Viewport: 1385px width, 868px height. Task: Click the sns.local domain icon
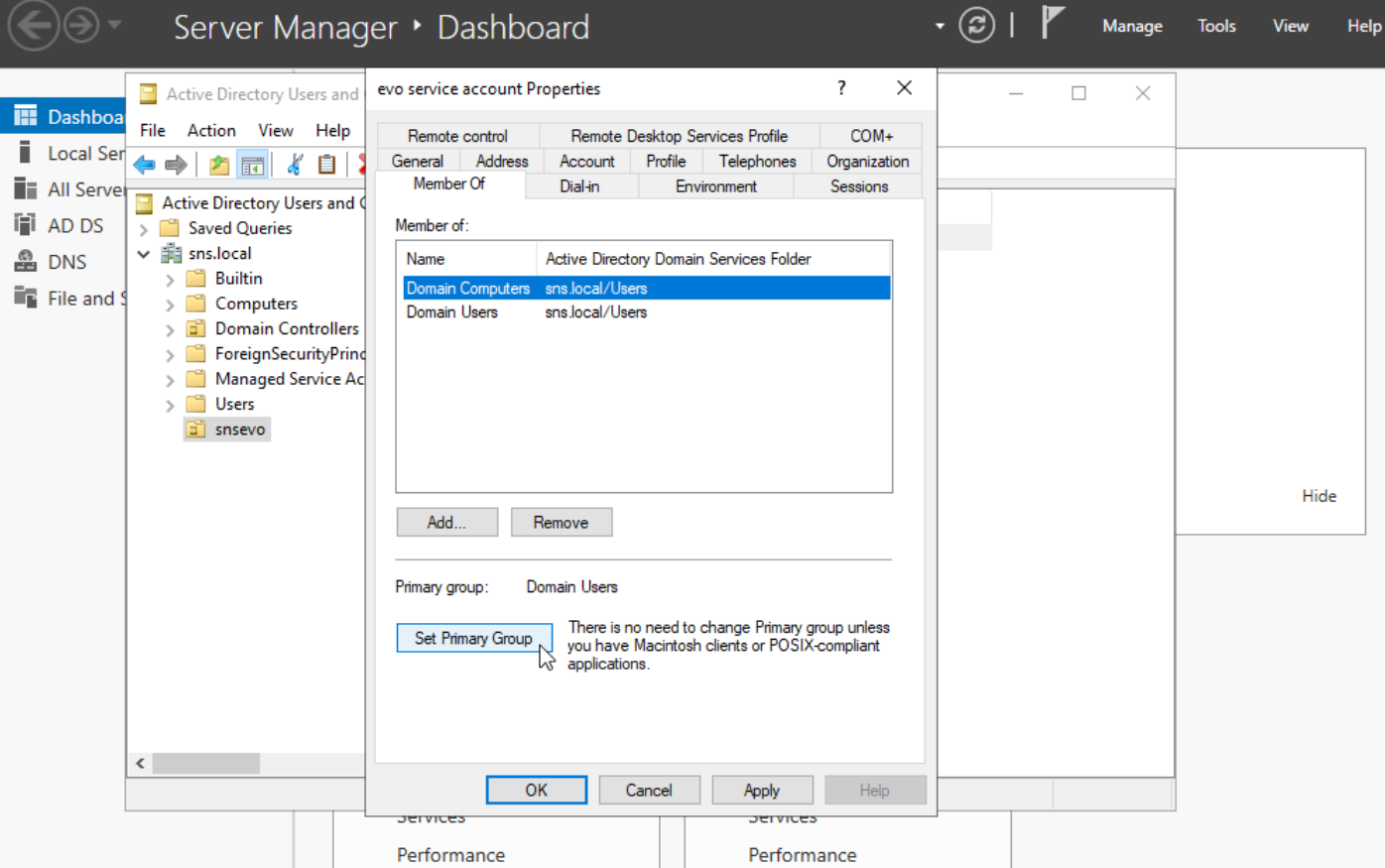[172, 253]
